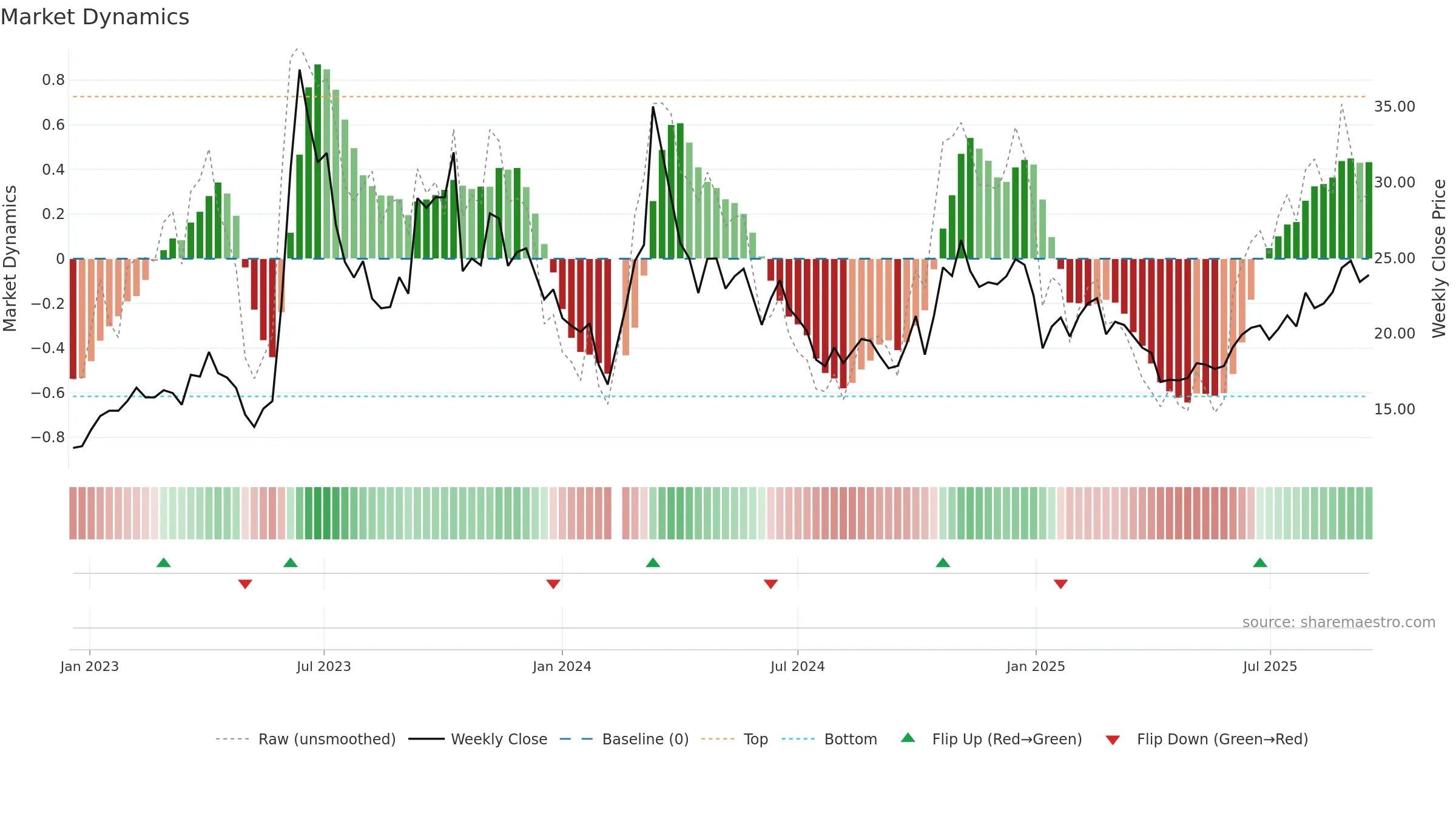Viewport: 1456px width, 819px height.
Task: Click the Jul 2025 x-axis label
Action: pyautogui.click(x=1270, y=666)
